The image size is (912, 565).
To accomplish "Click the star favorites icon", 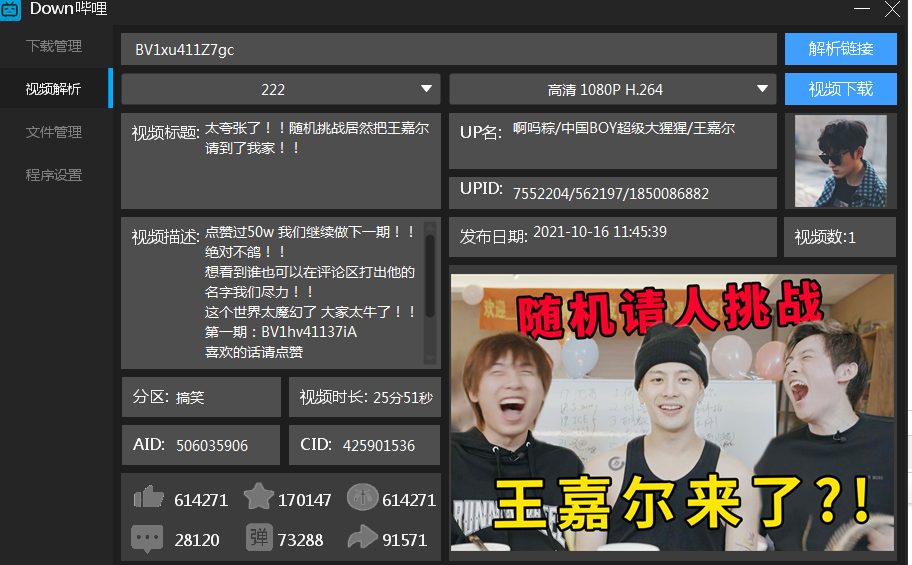I will pos(258,496).
